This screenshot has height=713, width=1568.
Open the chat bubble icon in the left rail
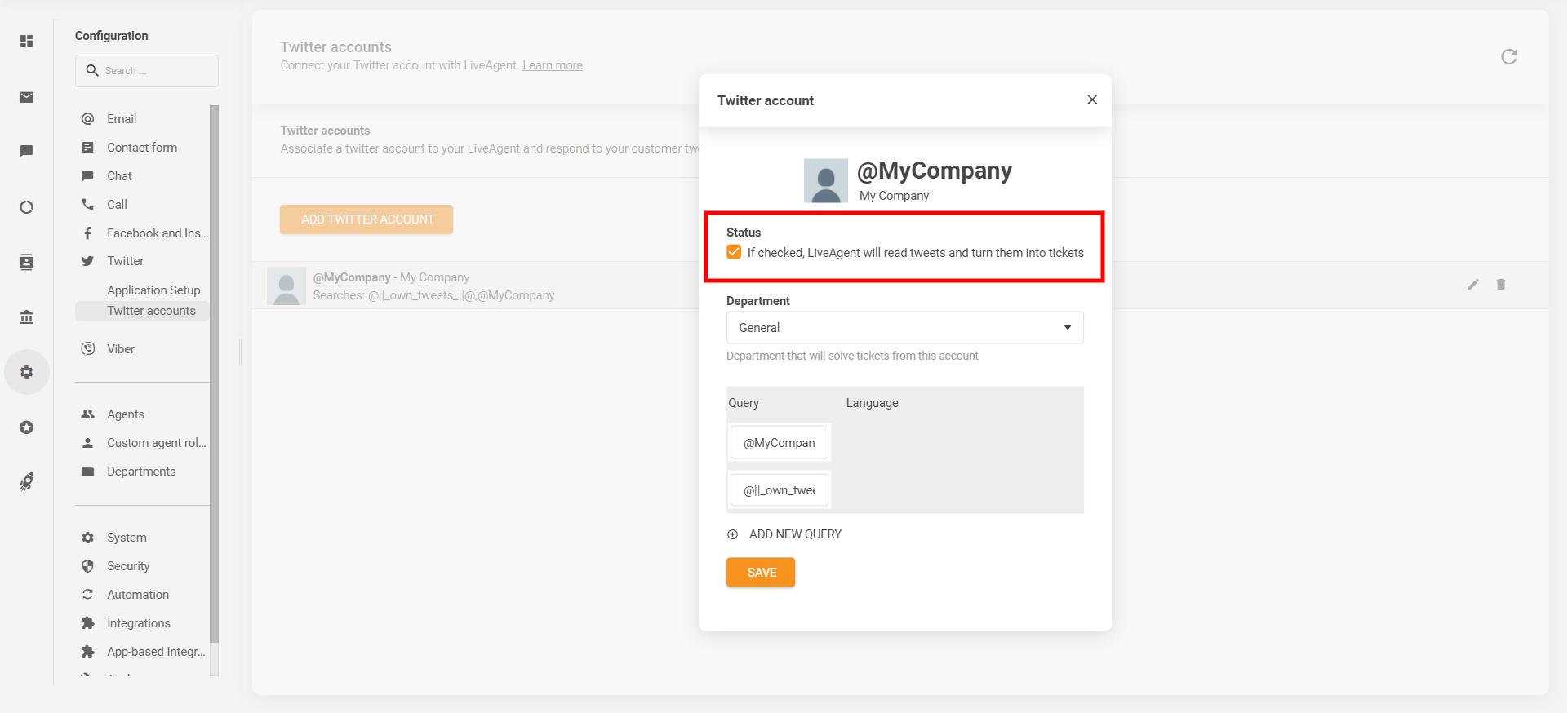point(27,151)
